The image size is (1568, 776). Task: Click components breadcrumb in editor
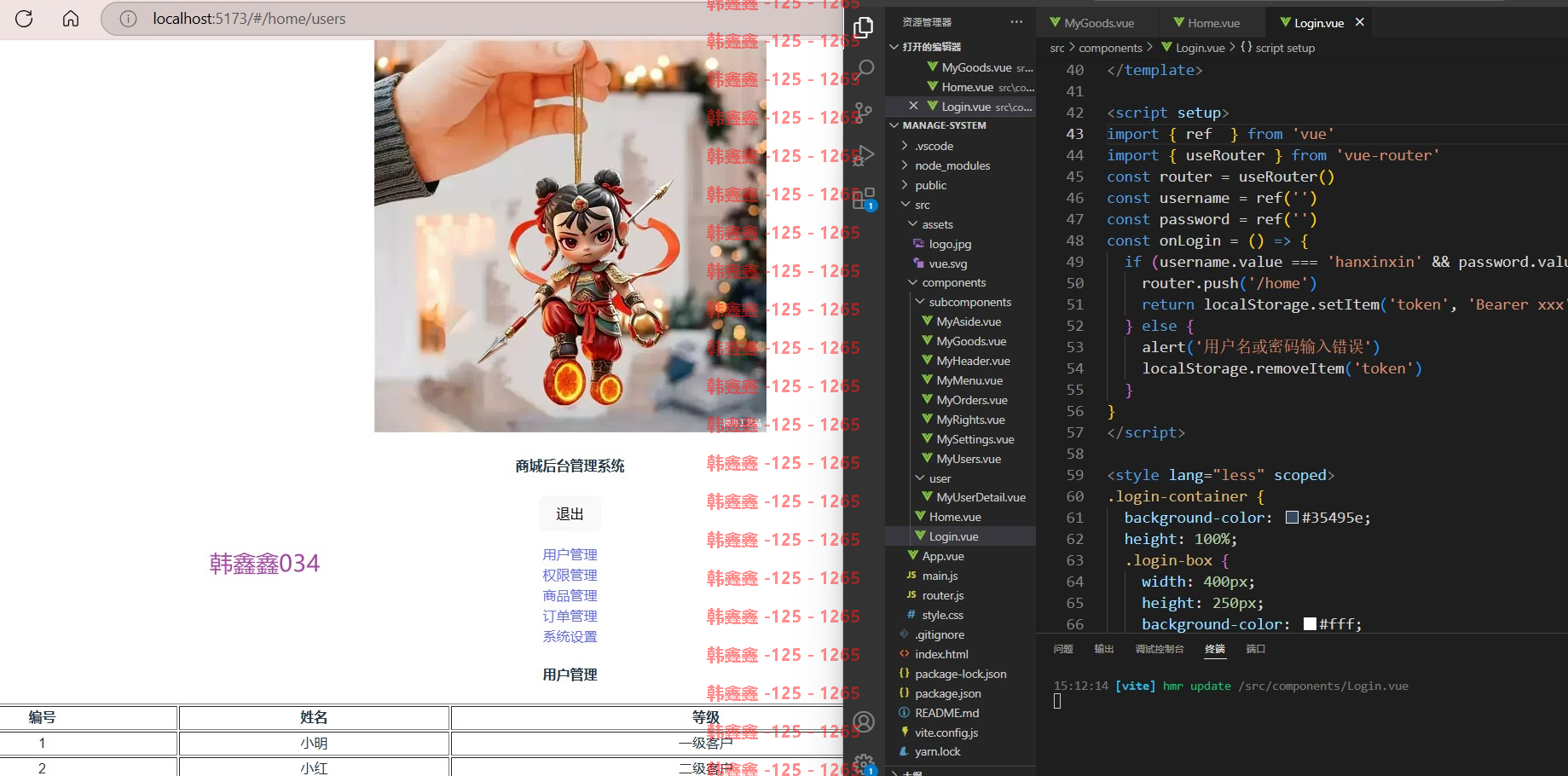click(1110, 48)
